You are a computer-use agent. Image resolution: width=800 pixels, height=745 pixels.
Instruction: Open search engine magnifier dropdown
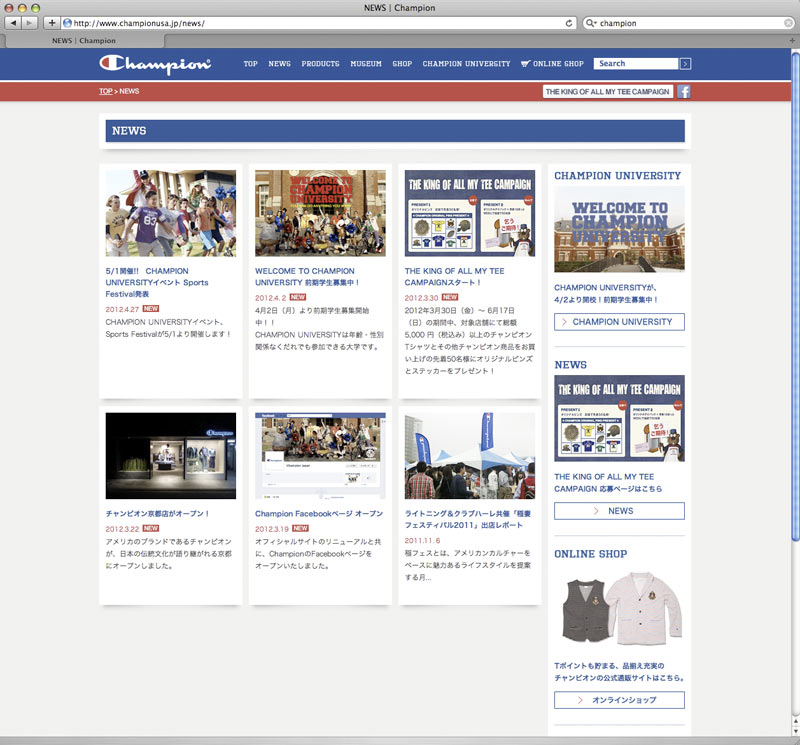point(590,22)
